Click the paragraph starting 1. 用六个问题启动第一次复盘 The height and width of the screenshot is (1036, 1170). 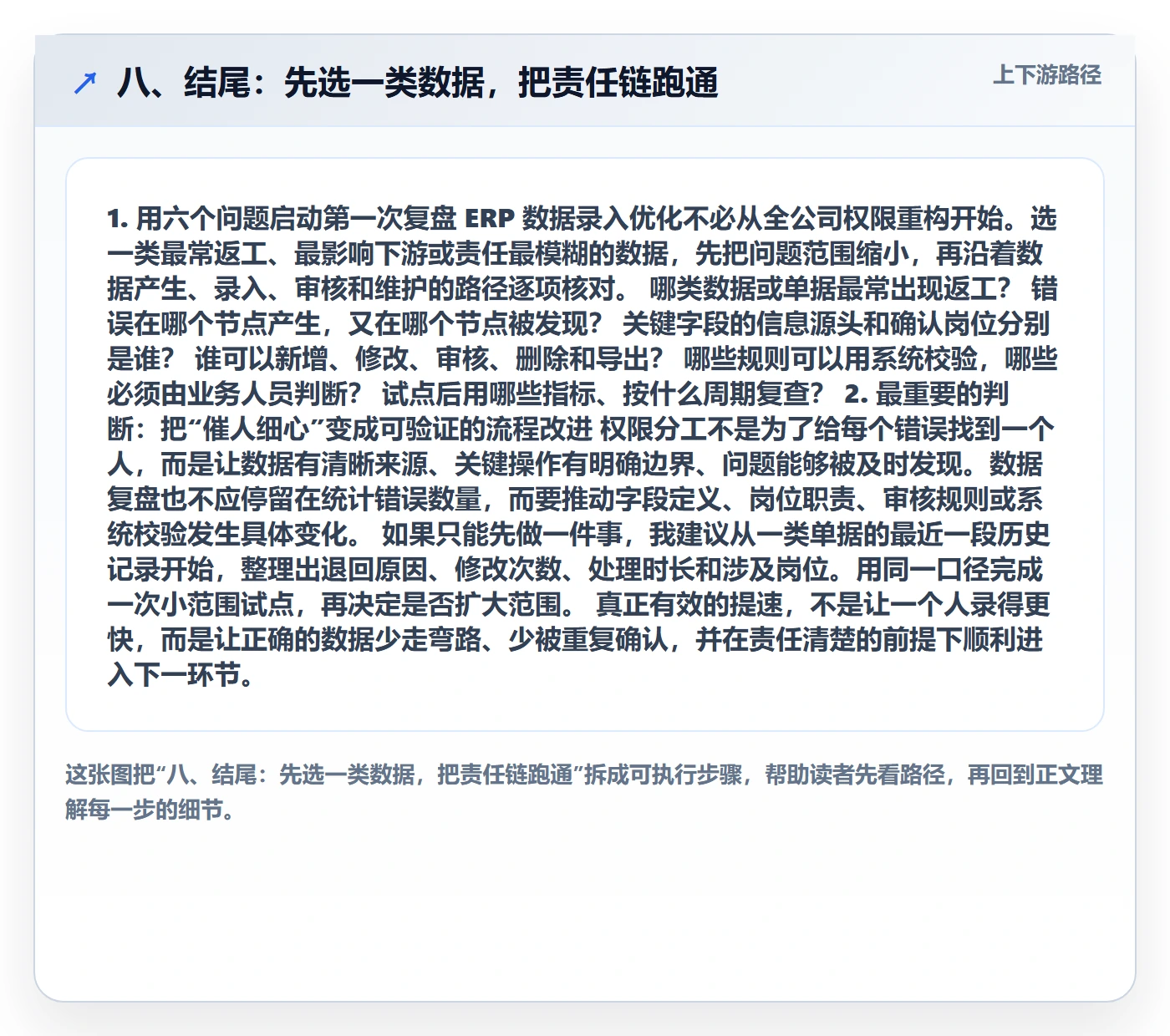[x=582, y=446]
